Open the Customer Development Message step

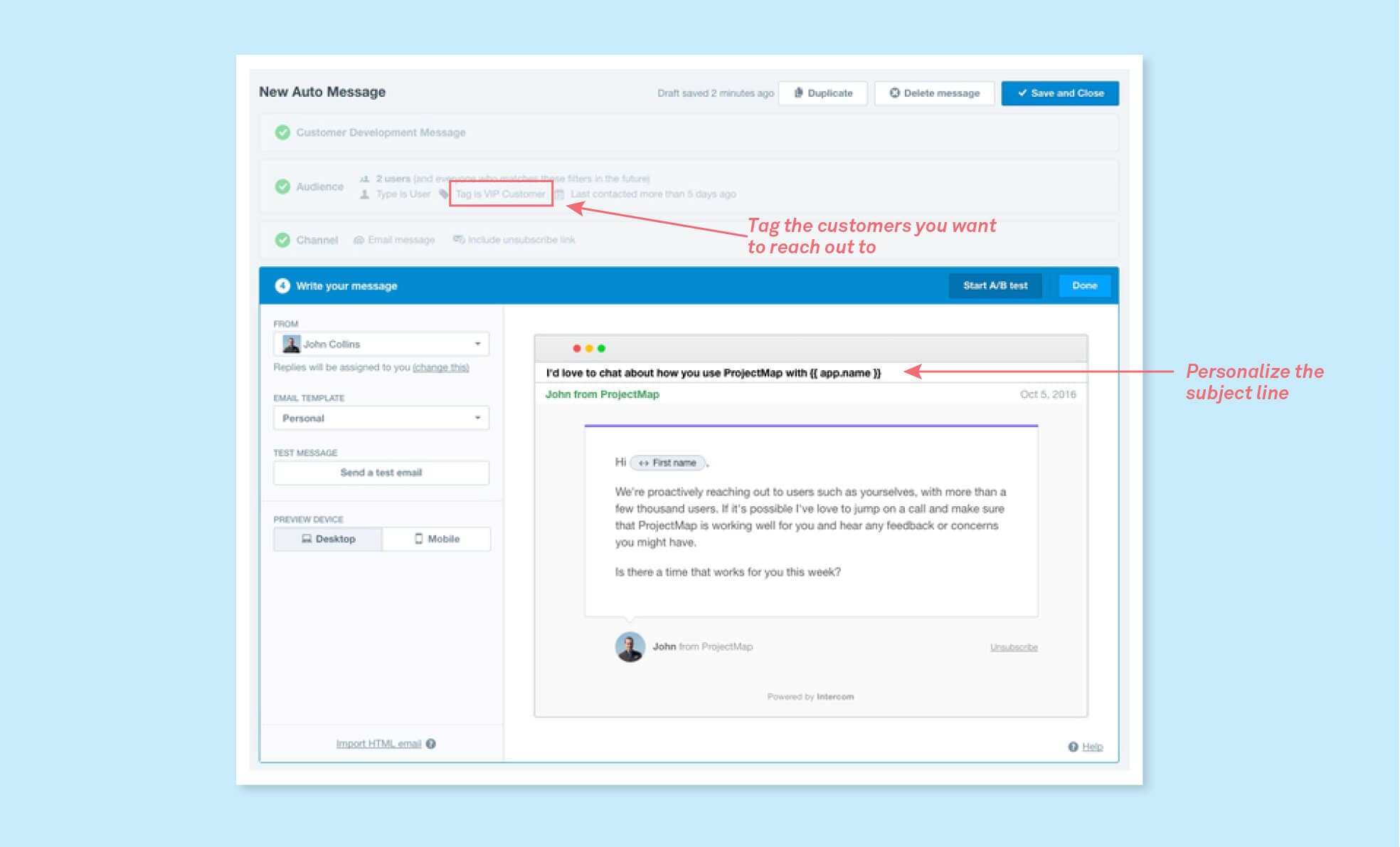coord(689,132)
